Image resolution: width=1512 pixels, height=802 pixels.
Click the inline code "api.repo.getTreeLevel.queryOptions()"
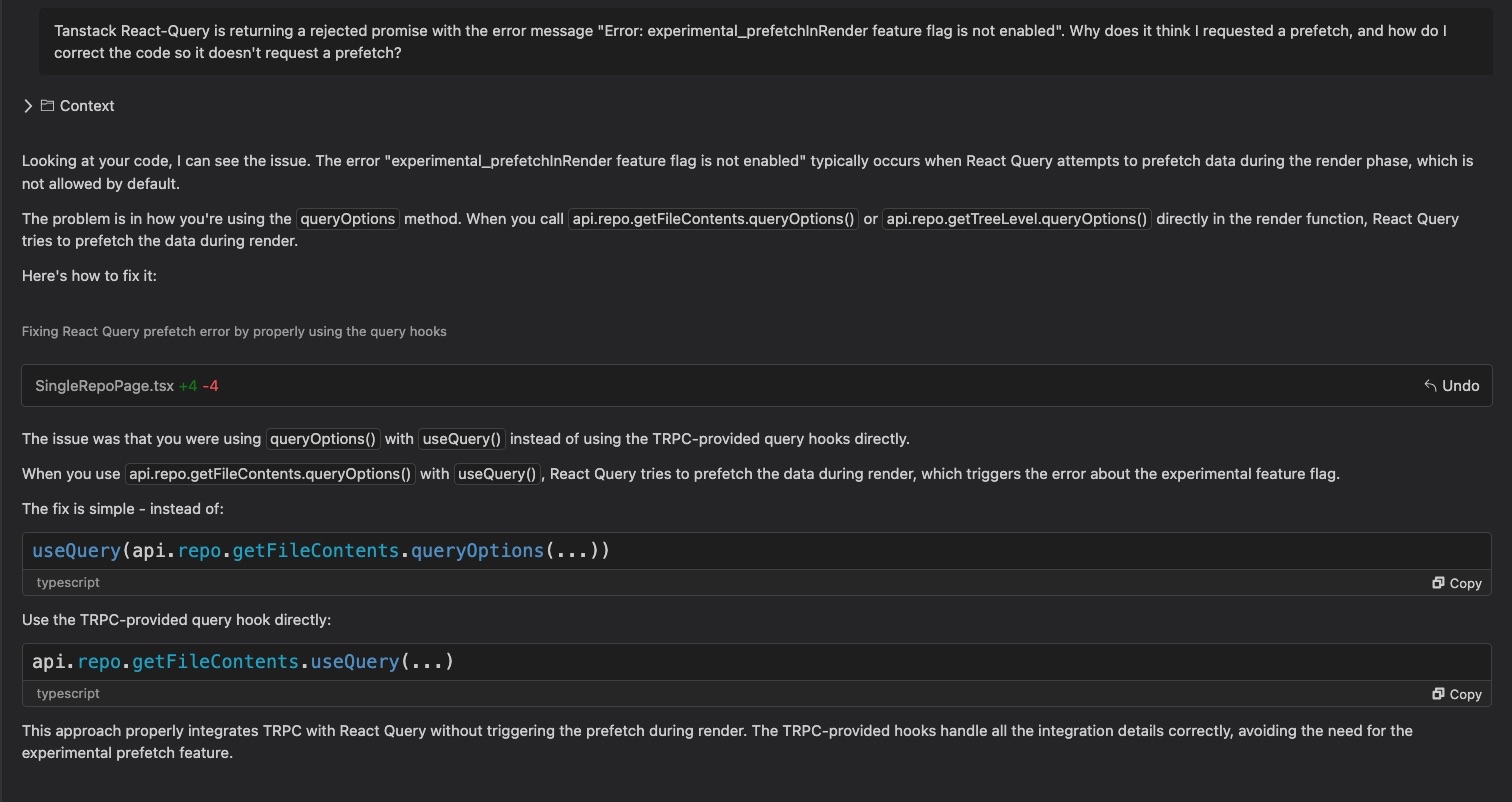click(1017, 219)
